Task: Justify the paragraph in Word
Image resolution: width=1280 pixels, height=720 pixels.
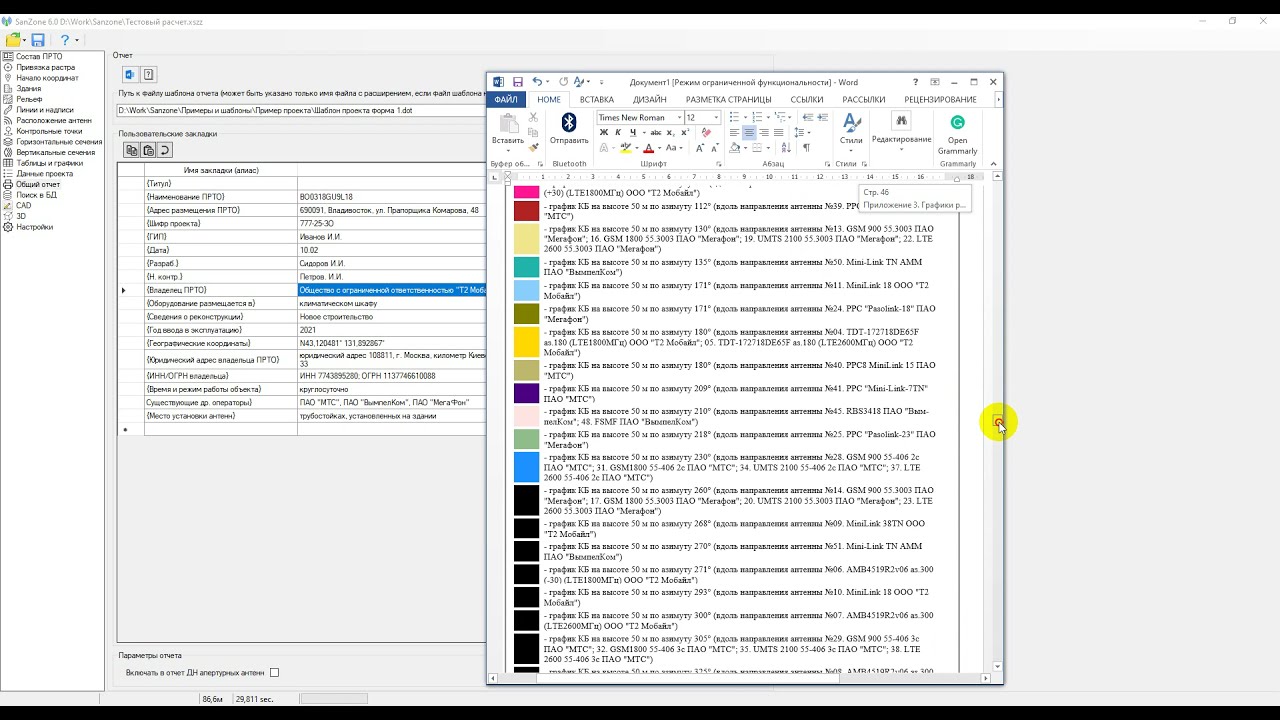Action: (x=779, y=132)
